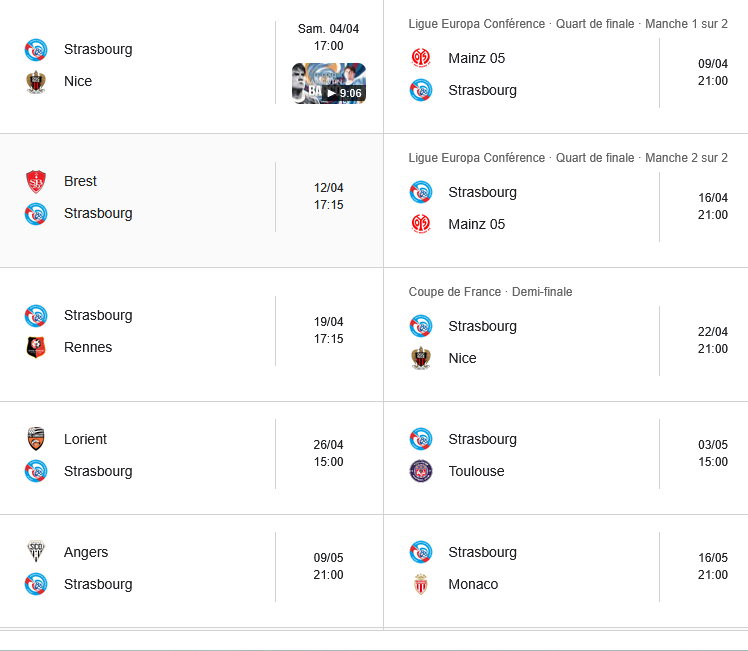Click Strasbourg logo in Coupe de France match
Image resolution: width=748 pixels, height=651 pixels.
(421, 326)
